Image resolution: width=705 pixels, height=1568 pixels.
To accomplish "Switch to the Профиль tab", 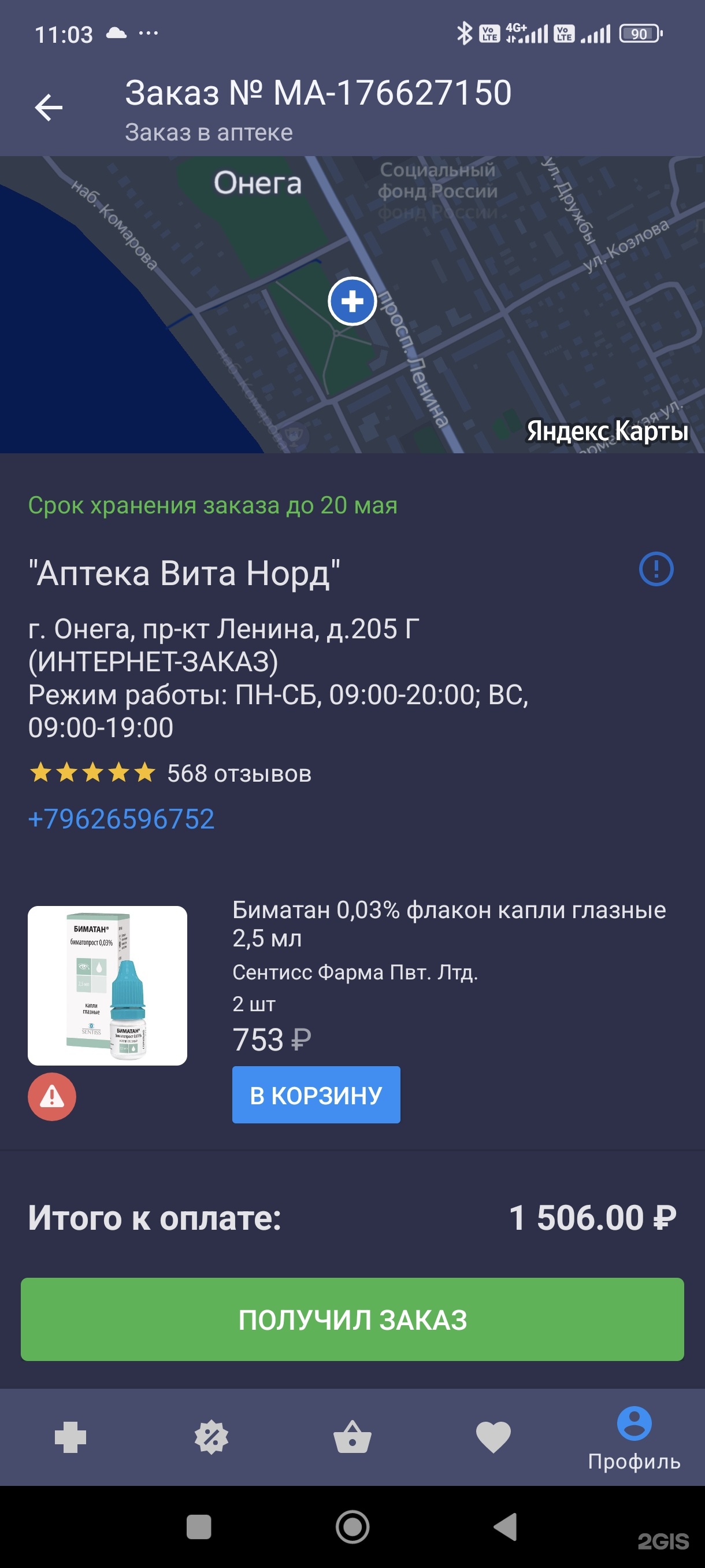I will 634,1439.
